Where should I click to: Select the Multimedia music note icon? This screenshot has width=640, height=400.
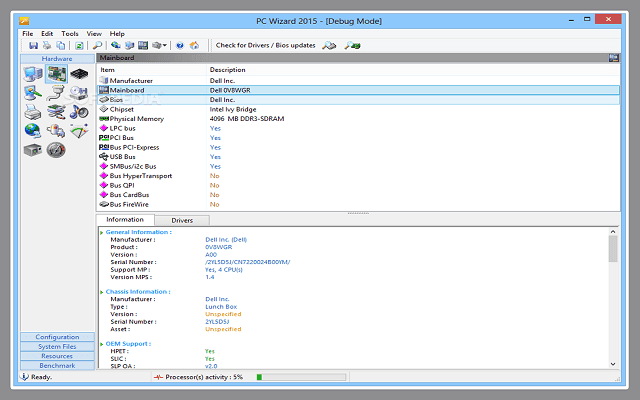pos(79,111)
